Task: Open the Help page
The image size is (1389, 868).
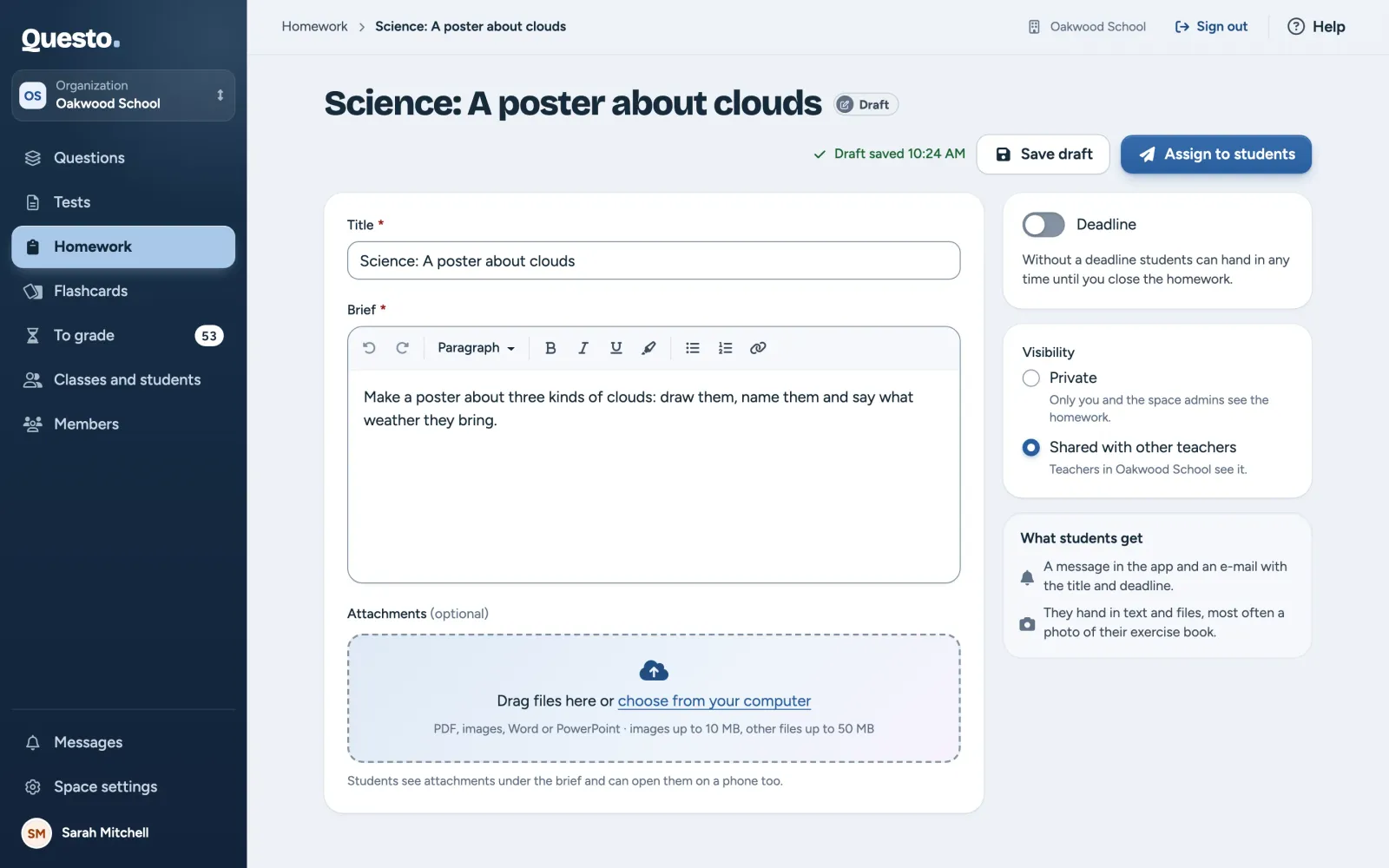Action: (1316, 27)
